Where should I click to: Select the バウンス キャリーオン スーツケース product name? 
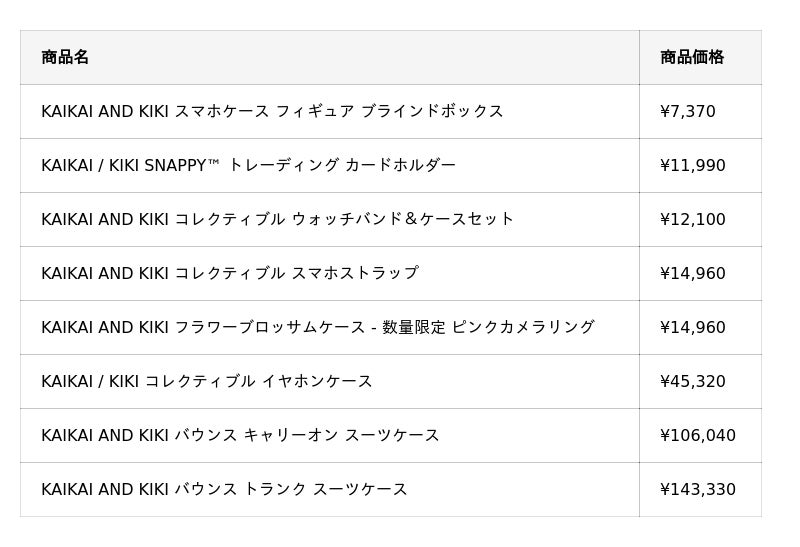click(240, 435)
